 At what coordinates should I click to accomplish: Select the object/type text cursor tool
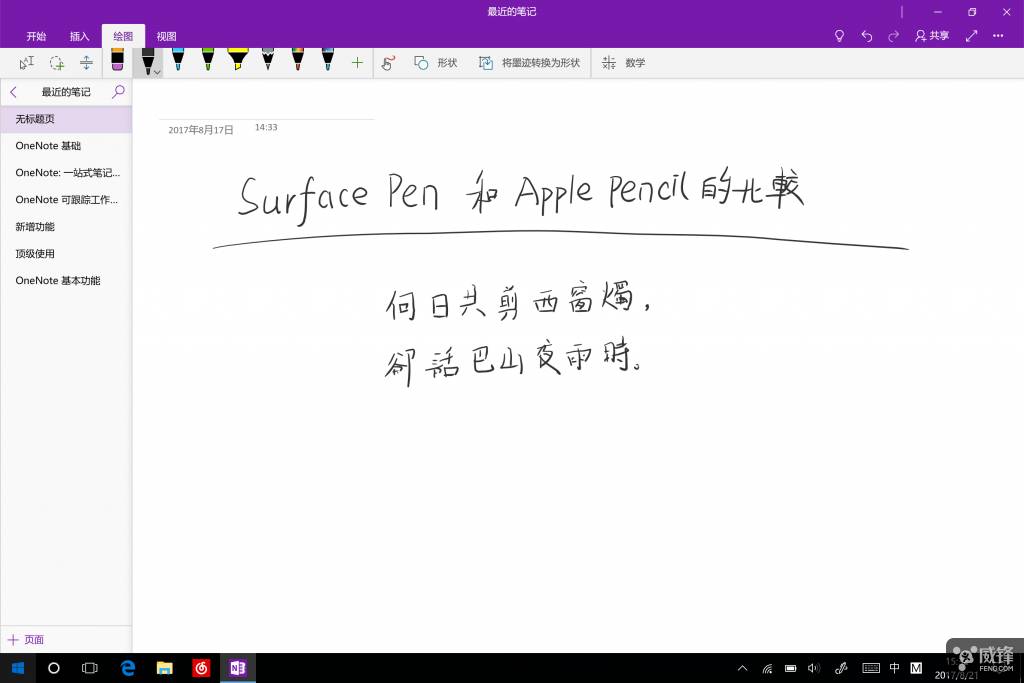[27, 63]
